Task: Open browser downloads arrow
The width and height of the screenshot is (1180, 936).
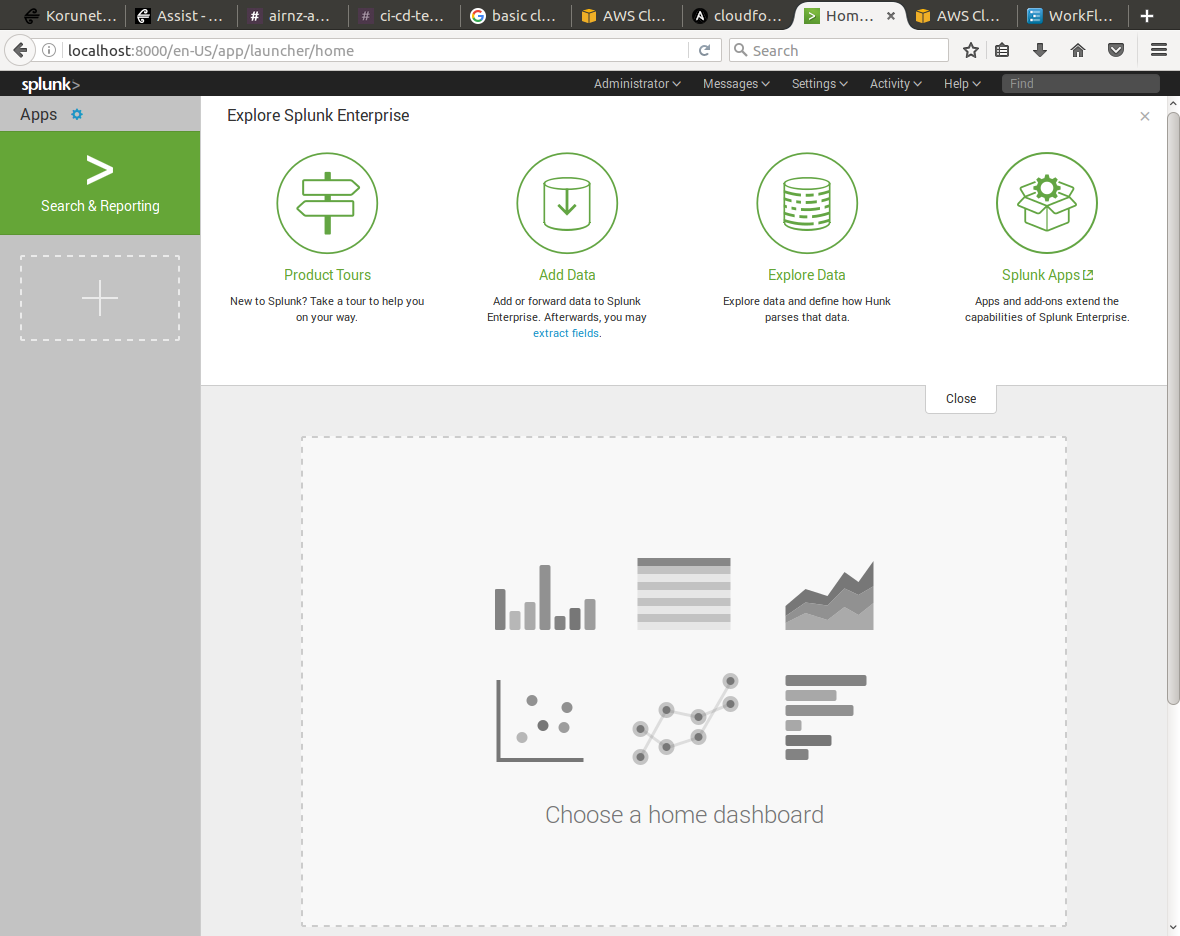Action: click(1040, 50)
